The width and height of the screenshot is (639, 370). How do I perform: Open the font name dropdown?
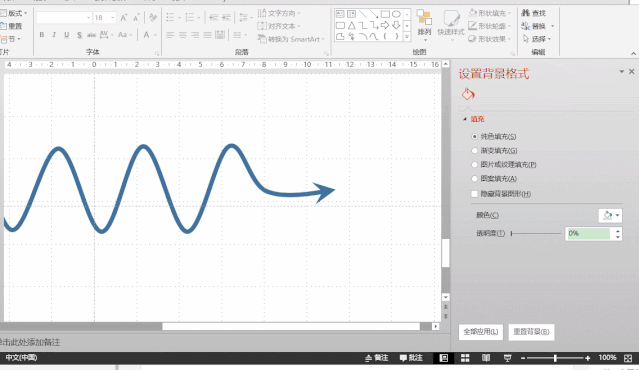coord(88,18)
